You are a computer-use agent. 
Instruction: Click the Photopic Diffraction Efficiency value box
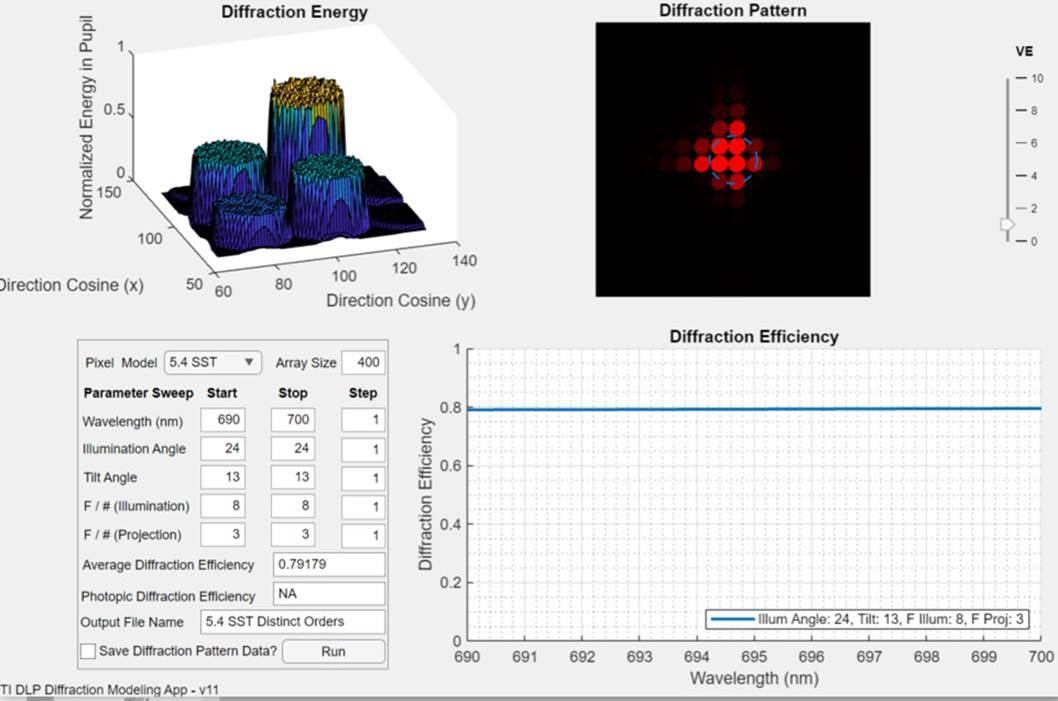329,594
